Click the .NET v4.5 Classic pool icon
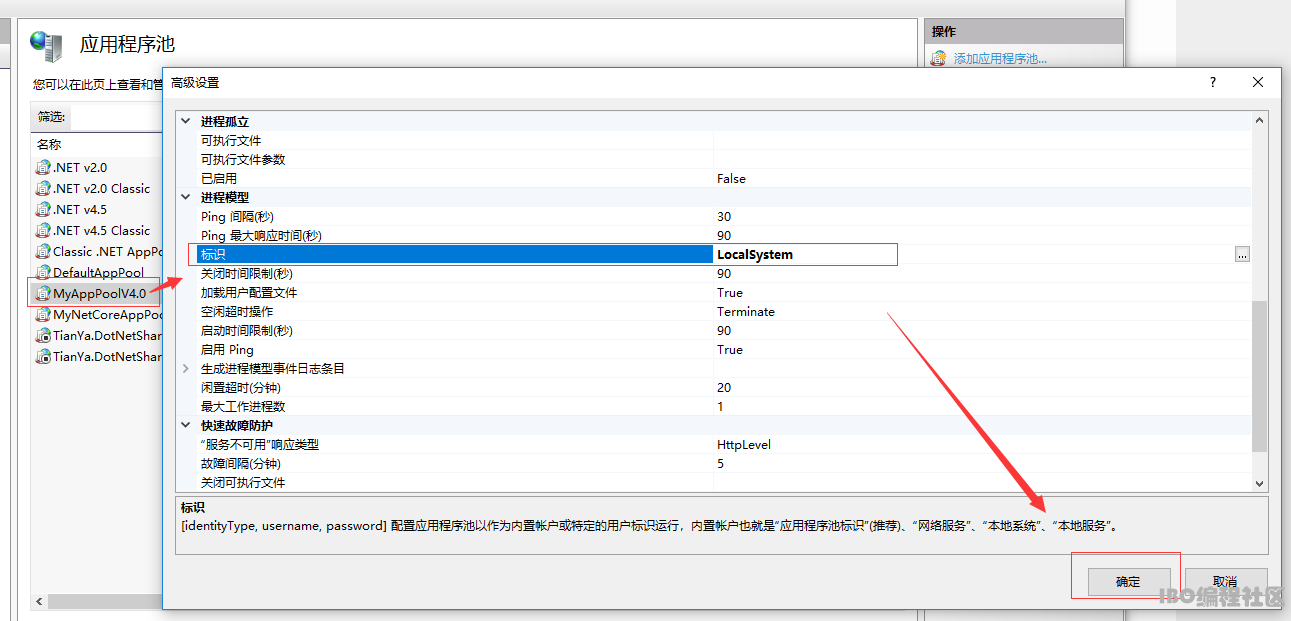 [43, 231]
